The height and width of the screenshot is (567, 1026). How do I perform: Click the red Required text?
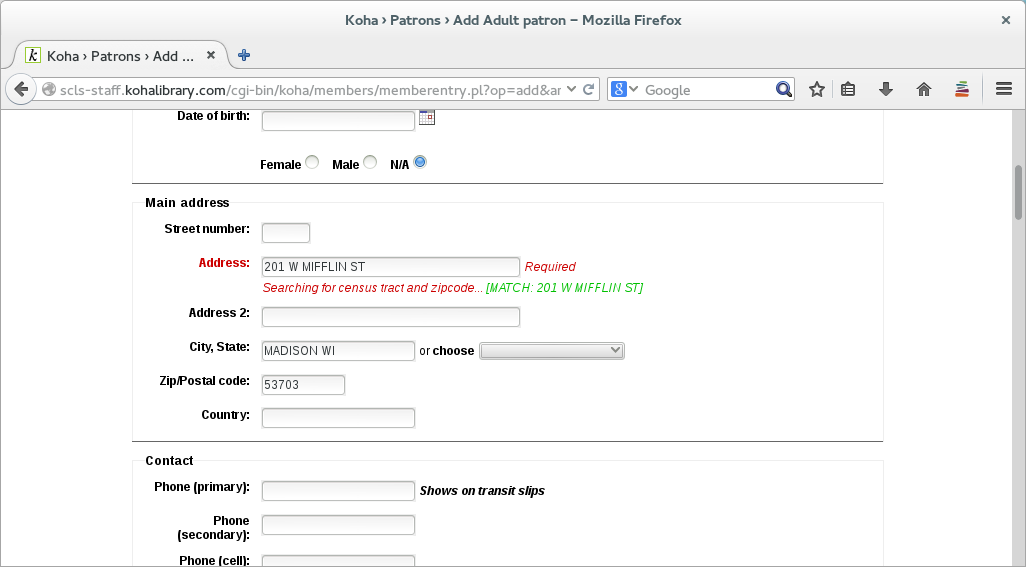tap(550, 267)
